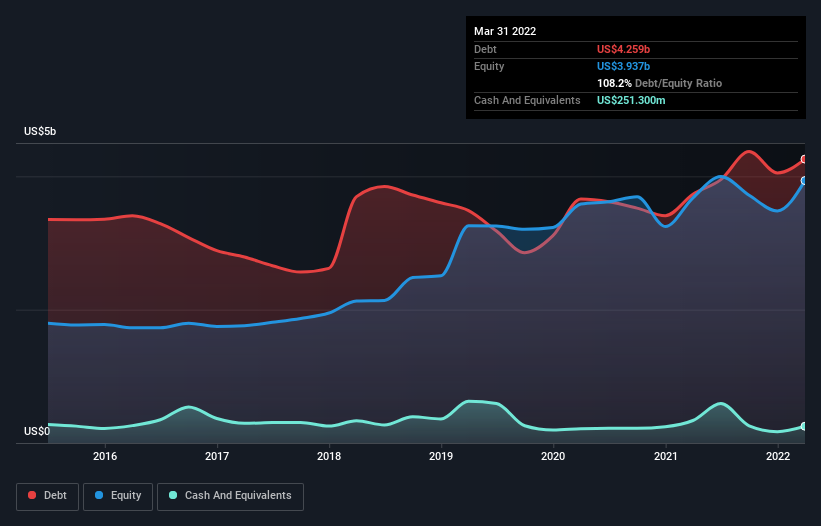Click the US$0 axis label
The image size is (821, 526).
37,431
